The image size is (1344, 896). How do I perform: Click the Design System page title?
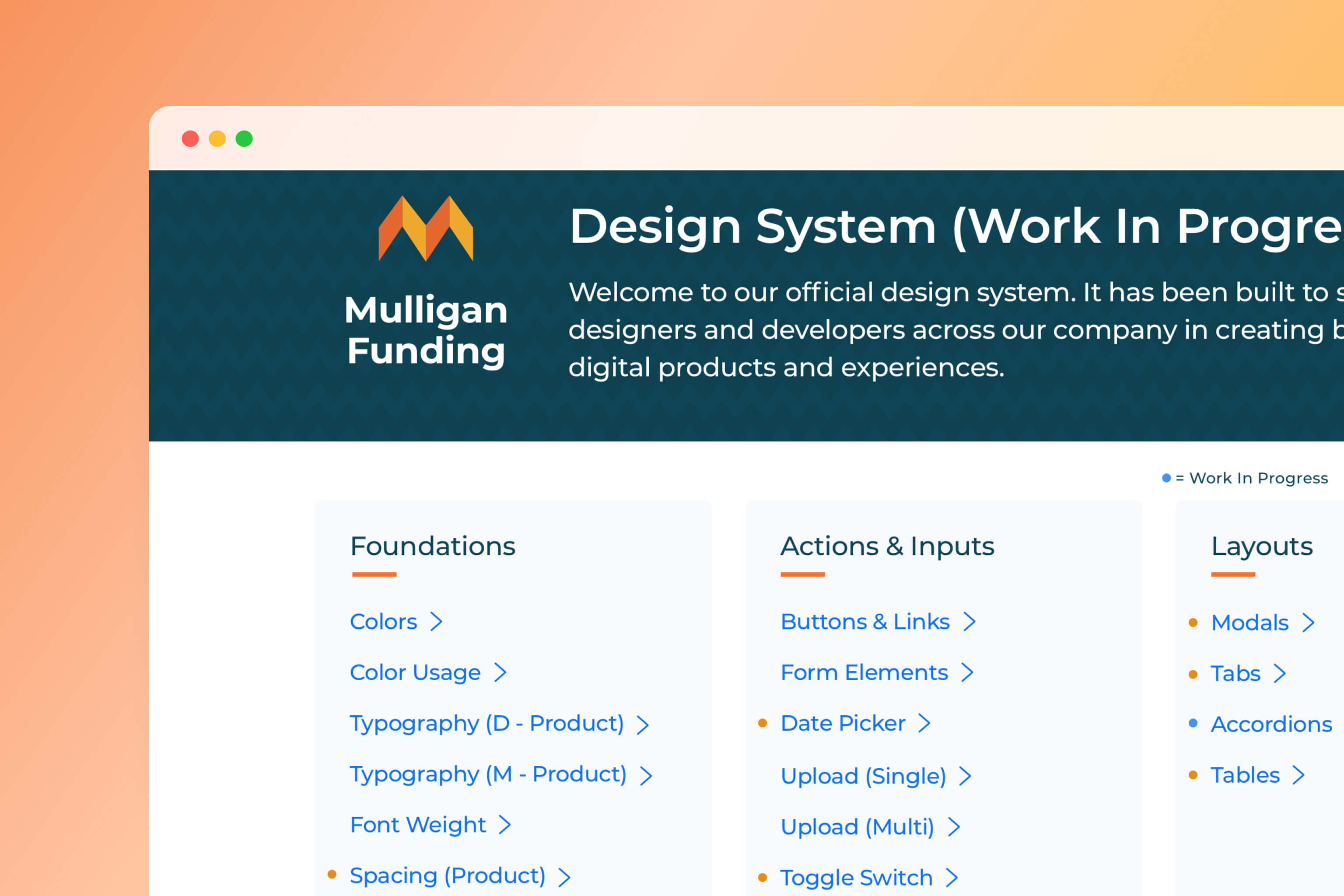click(956, 227)
